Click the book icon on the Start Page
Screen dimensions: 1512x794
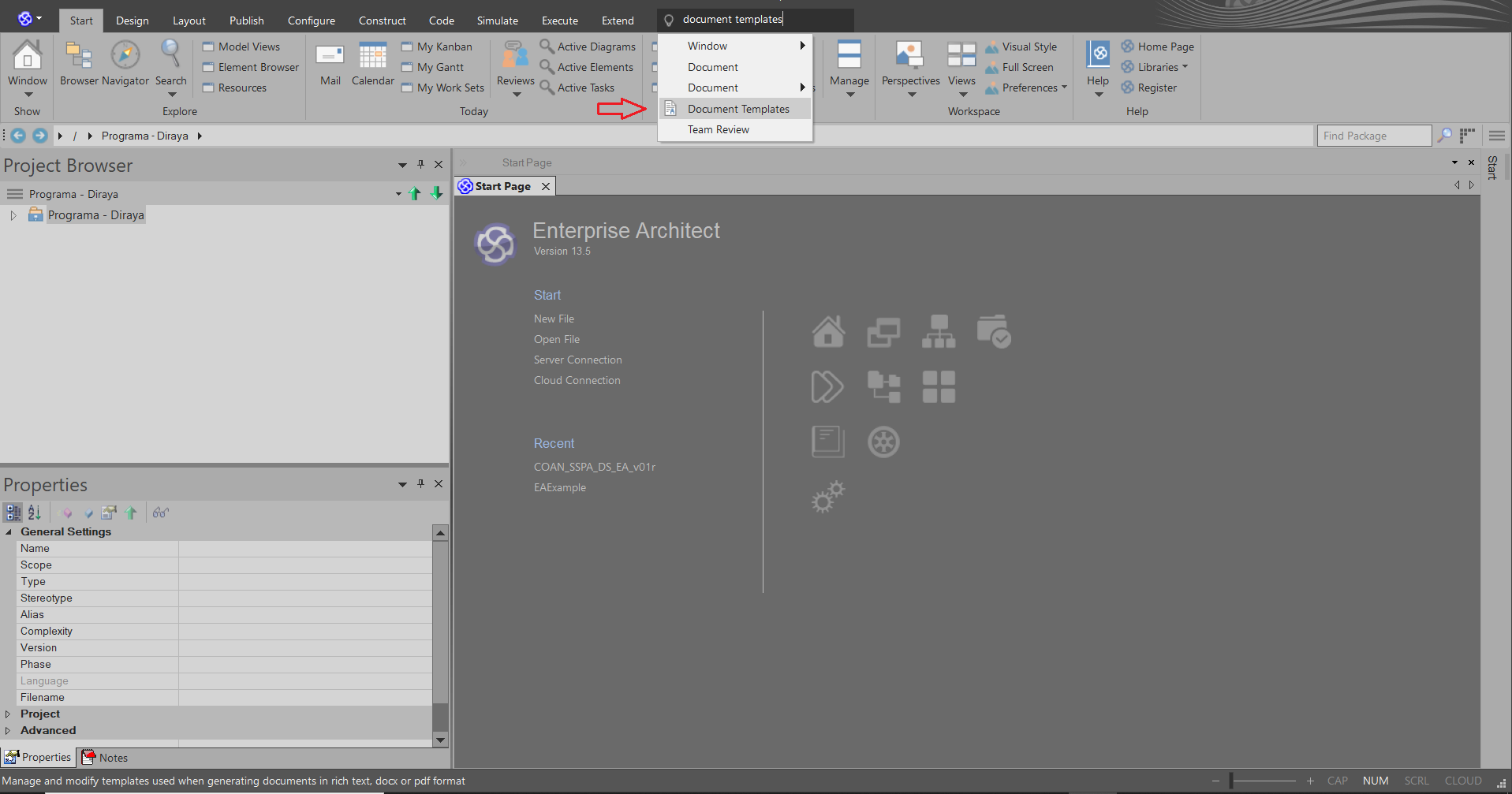point(828,442)
